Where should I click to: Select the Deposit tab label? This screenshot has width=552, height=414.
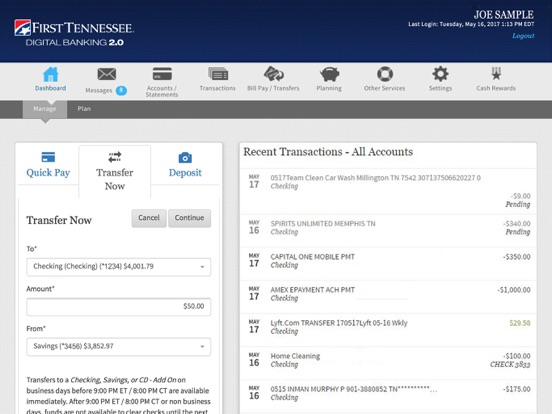tap(185, 172)
